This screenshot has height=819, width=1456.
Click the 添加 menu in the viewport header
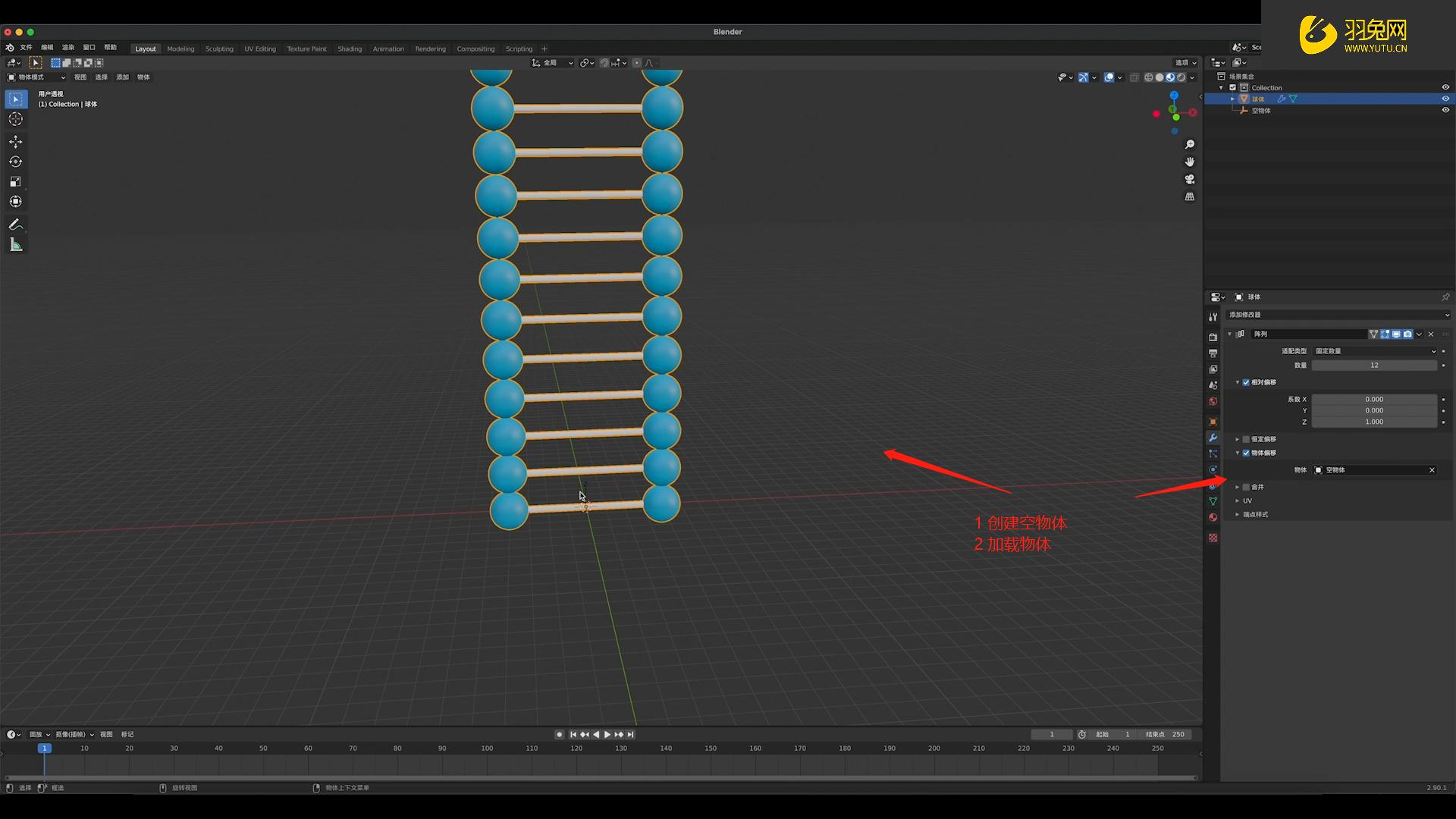point(122,77)
